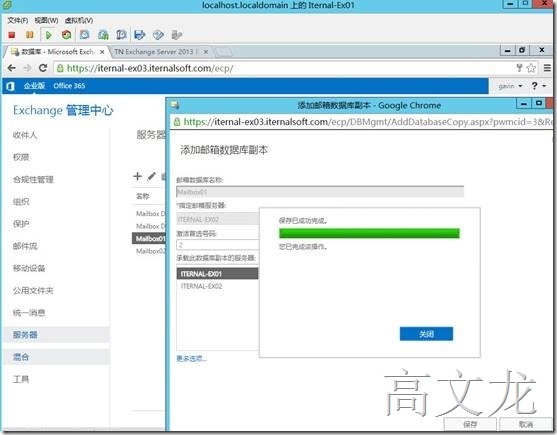Open 统一消息 in the sidebar

(29, 312)
